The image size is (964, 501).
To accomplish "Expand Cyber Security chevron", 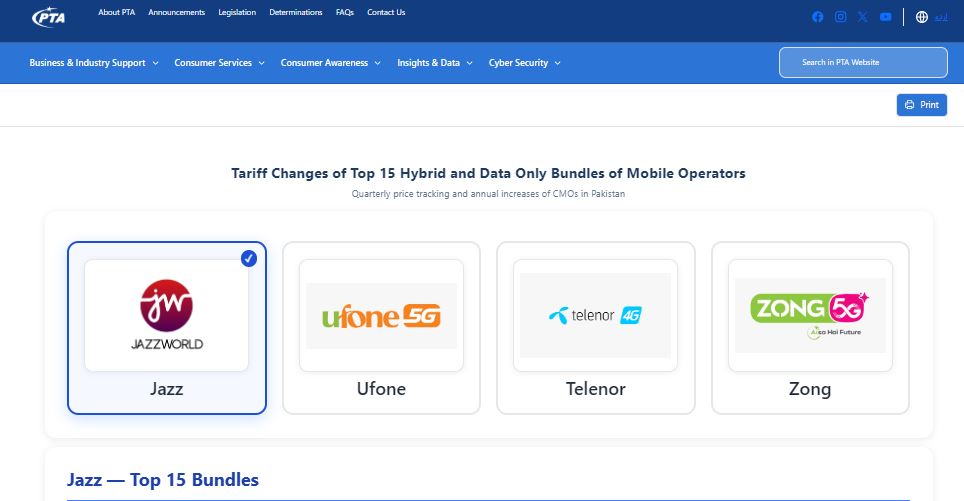I will point(558,63).
